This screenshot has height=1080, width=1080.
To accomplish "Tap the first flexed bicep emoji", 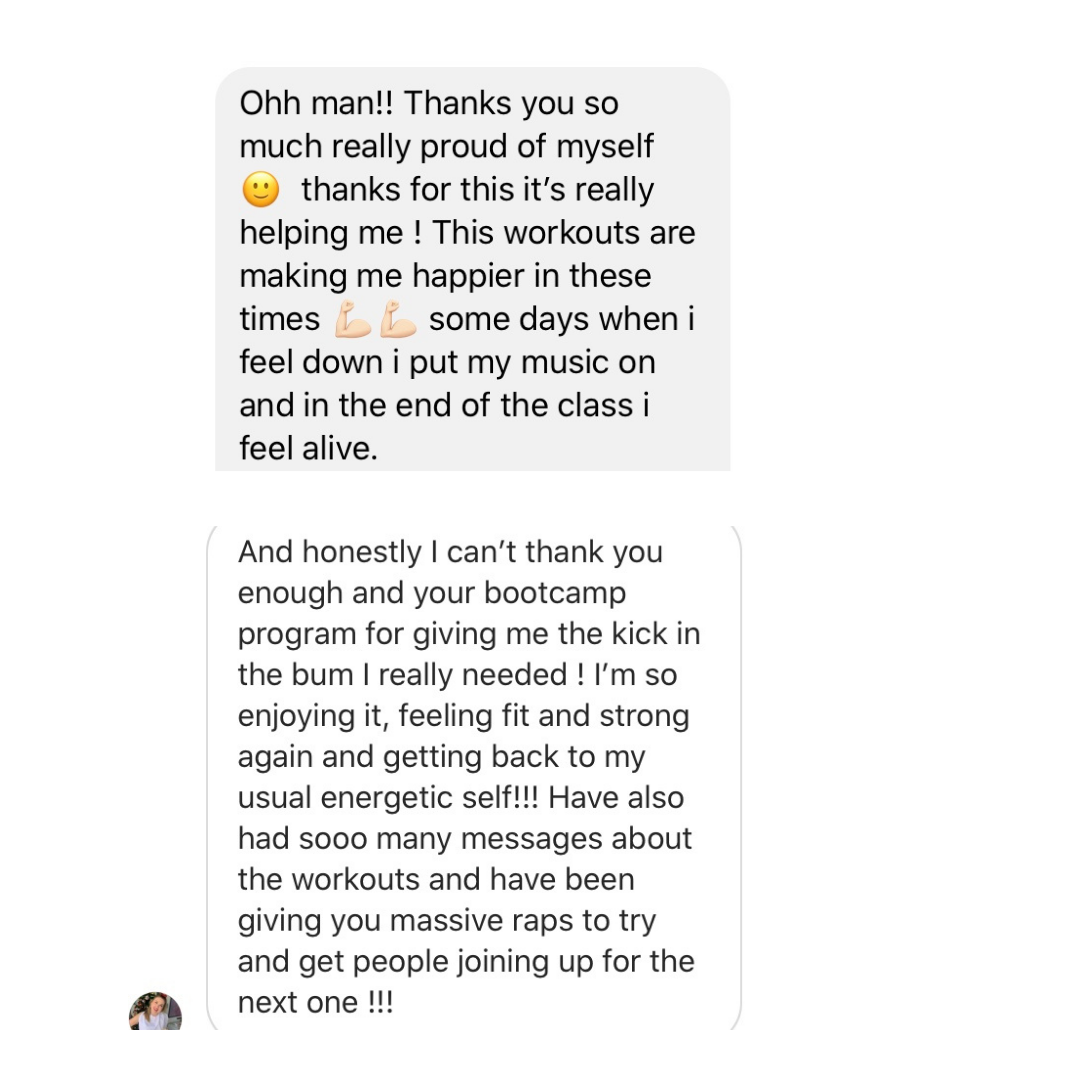I will 353,319.
